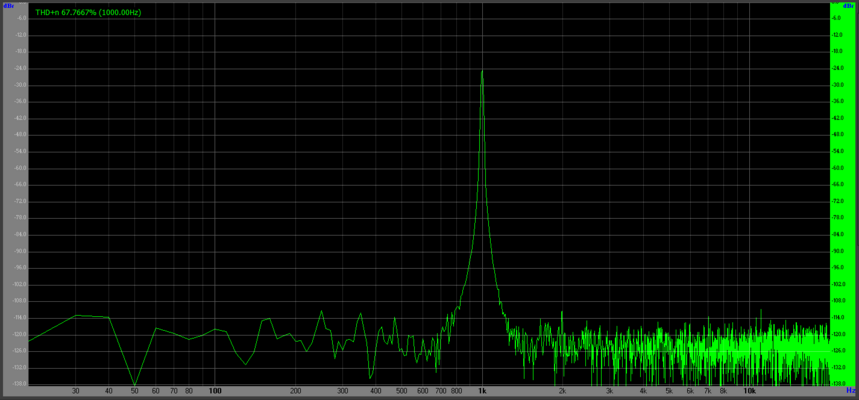Click the 40 frequency axis label
This screenshot has height=400, width=859.
pos(108,391)
